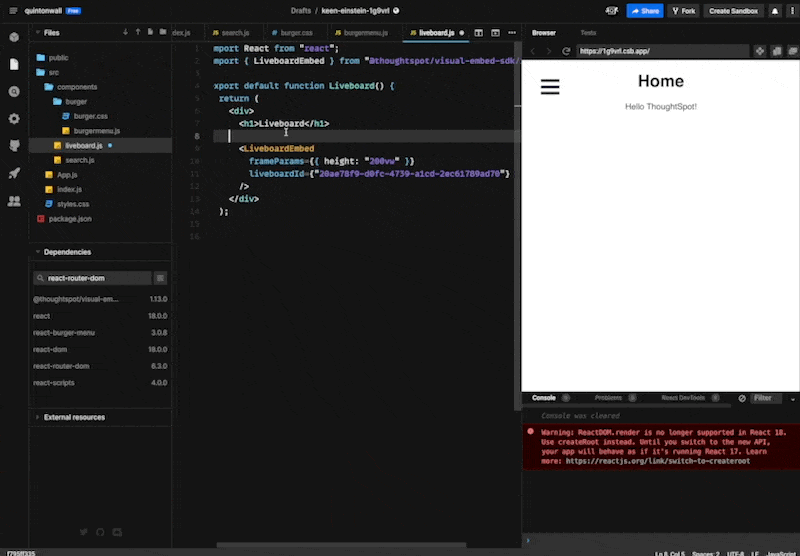This screenshot has width=800, height=556.
Task: Click the list icon beside dependency search
Action: point(160,278)
